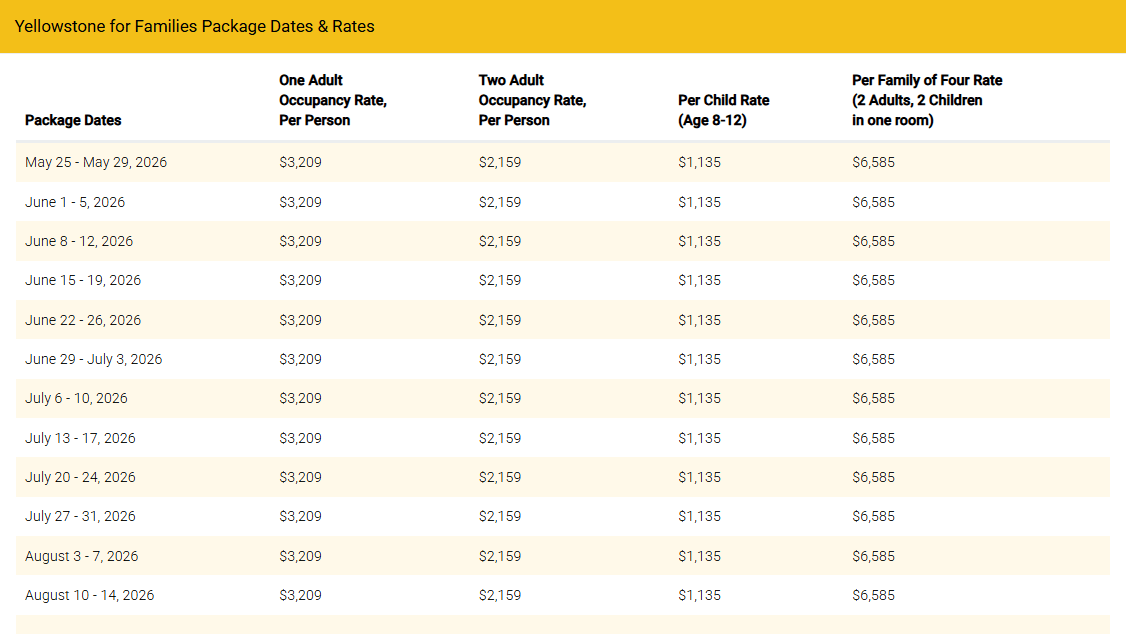
Task: Select the 'August 3 - 7, 2026' date cell
Action: coord(82,556)
